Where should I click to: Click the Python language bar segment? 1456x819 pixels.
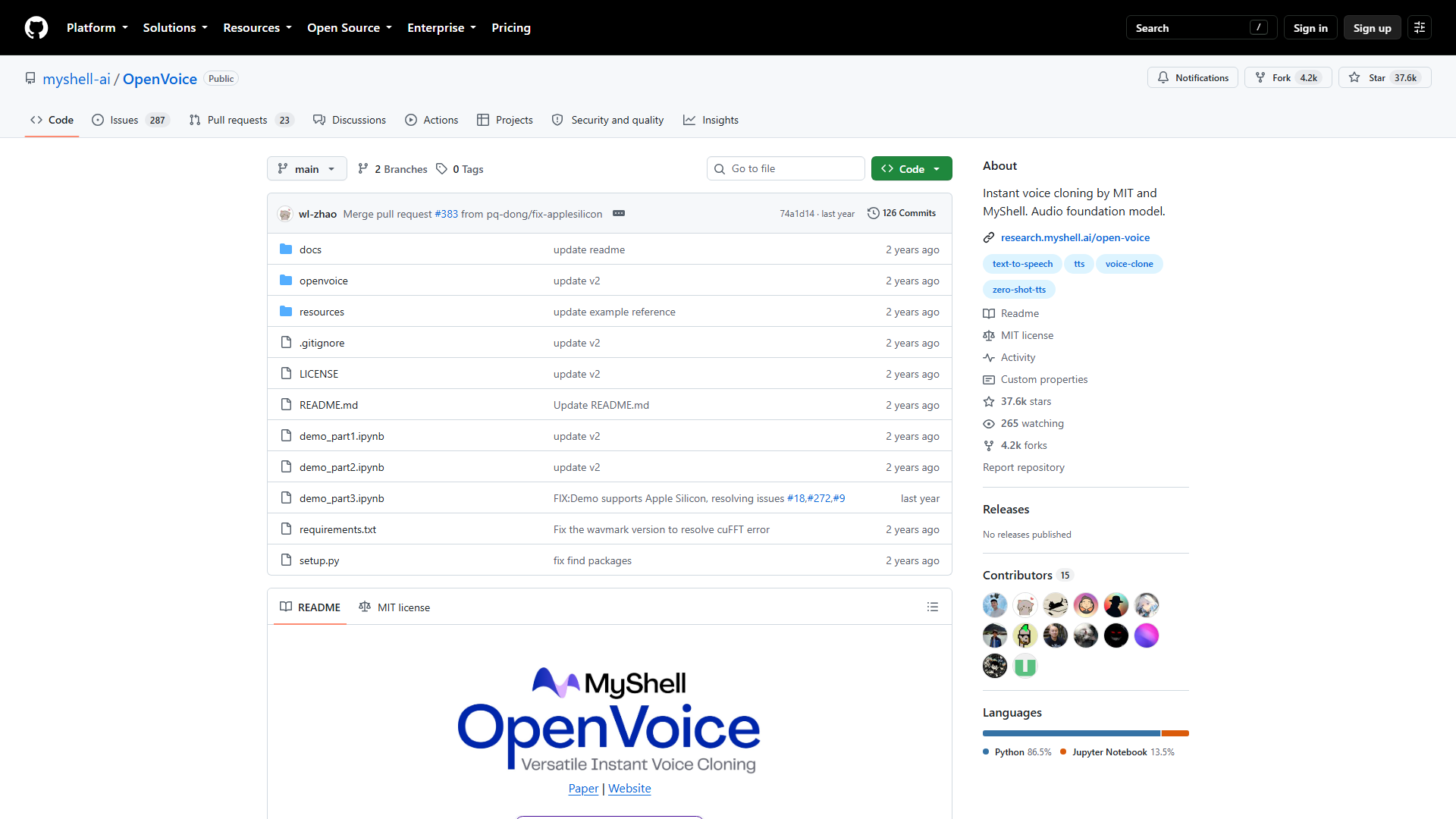click(1071, 733)
